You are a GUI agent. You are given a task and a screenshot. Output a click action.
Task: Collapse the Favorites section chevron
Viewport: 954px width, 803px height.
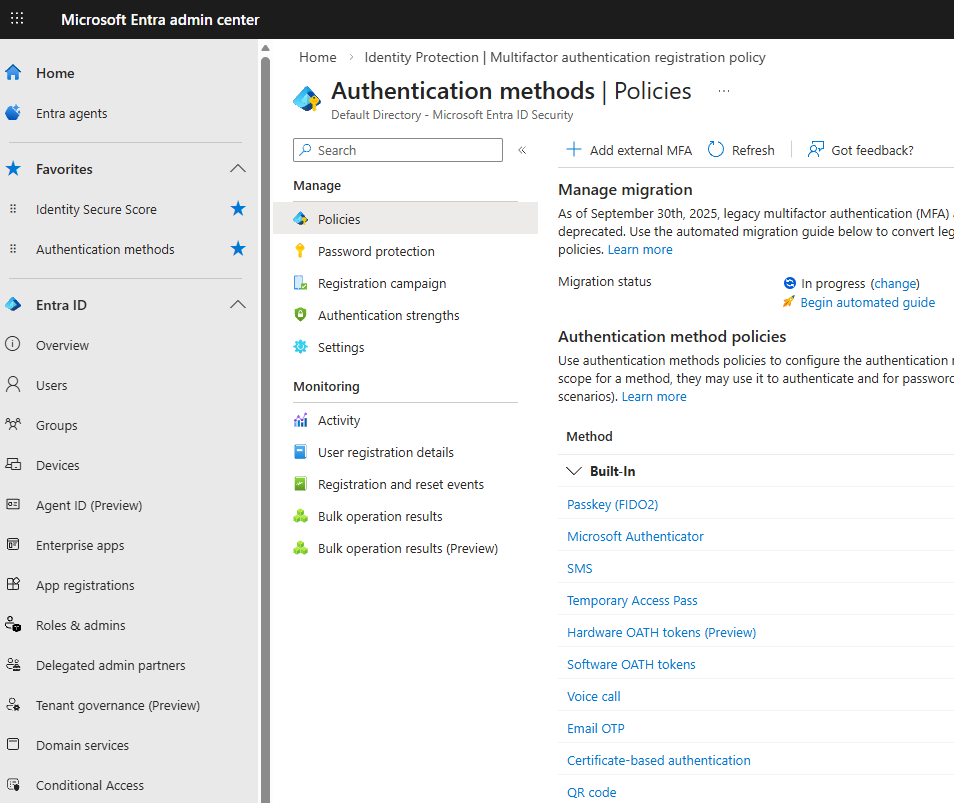tap(238, 169)
